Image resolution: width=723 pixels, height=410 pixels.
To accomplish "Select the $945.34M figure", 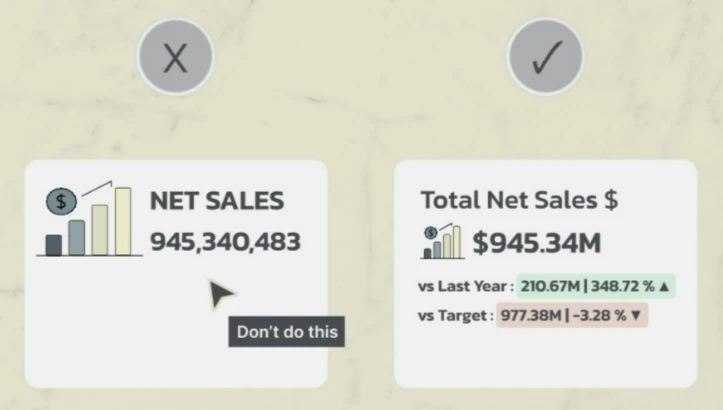I will point(537,243).
